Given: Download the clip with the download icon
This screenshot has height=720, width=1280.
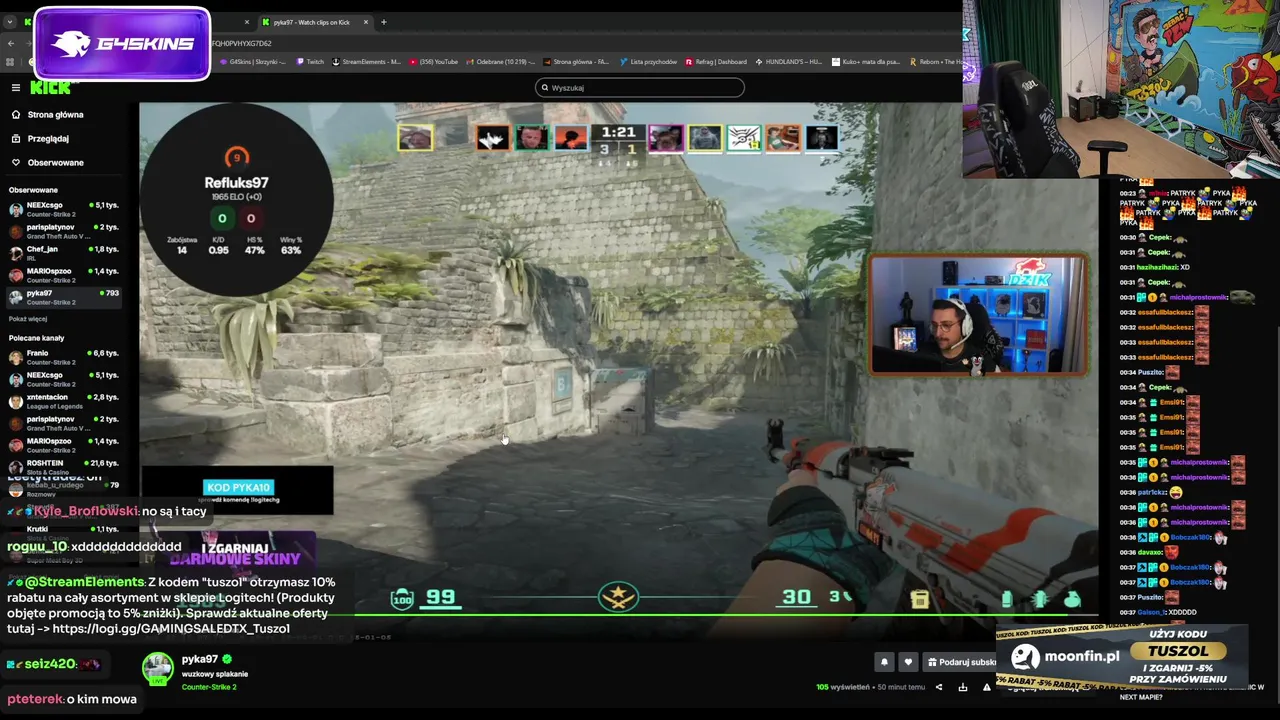Looking at the screenshot, I should (x=963, y=687).
